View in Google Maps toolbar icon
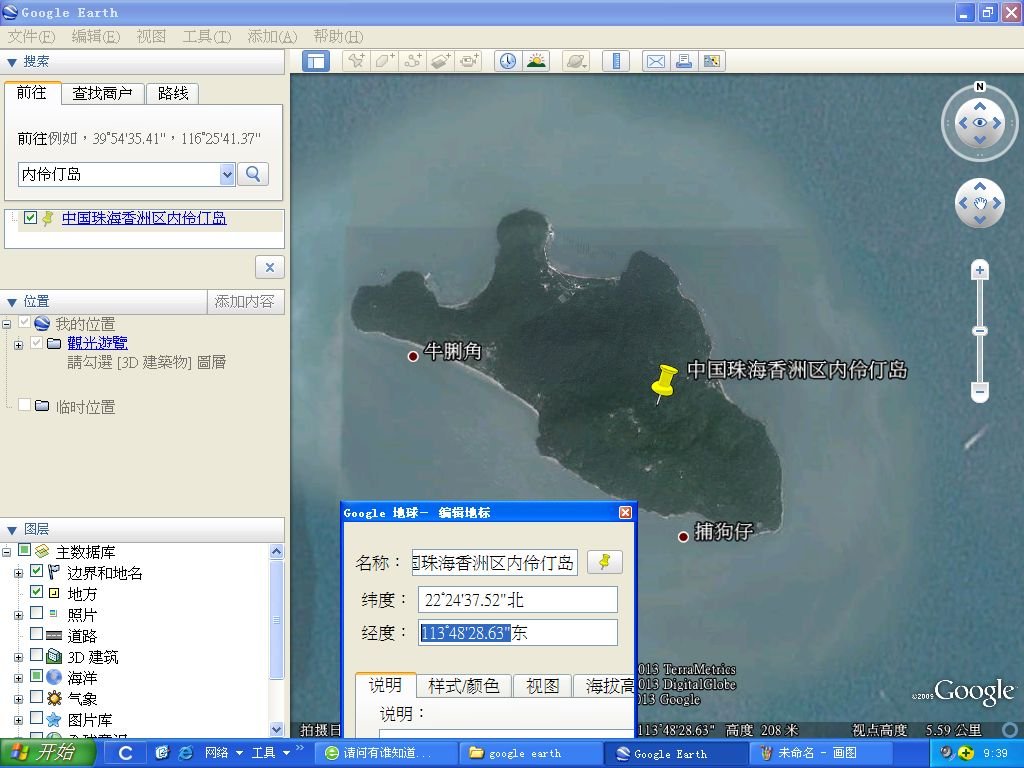Image resolution: width=1024 pixels, height=768 pixels. [712, 61]
